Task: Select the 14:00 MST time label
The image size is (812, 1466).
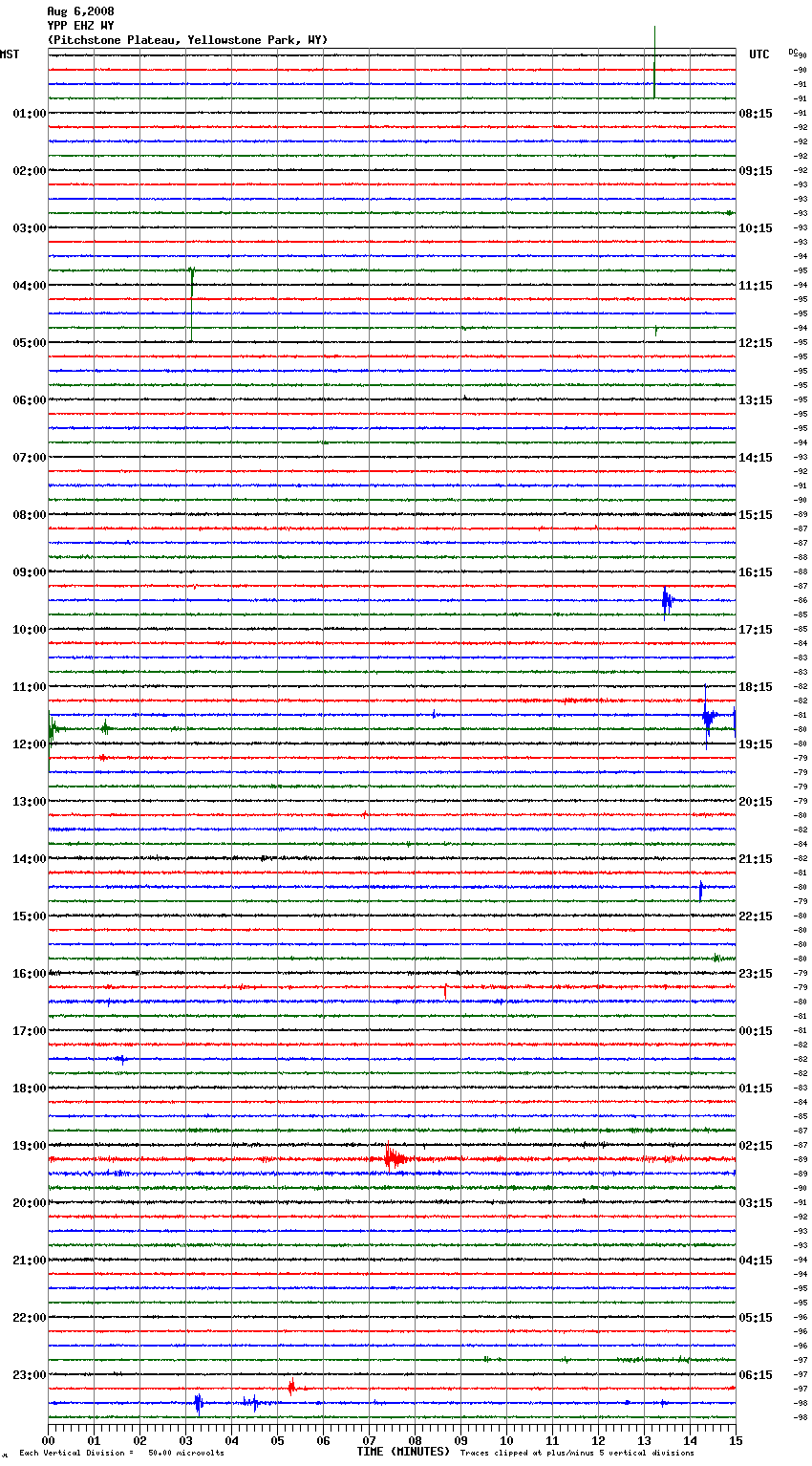Action: coord(30,859)
